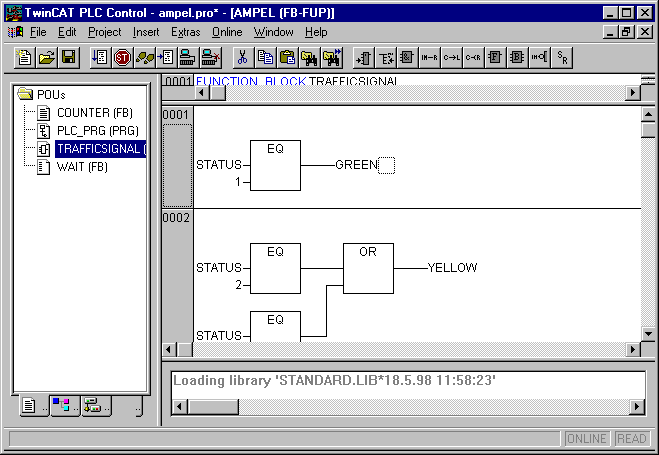
Task: Click the C←R toolbar icon
Action: point(473,58)
